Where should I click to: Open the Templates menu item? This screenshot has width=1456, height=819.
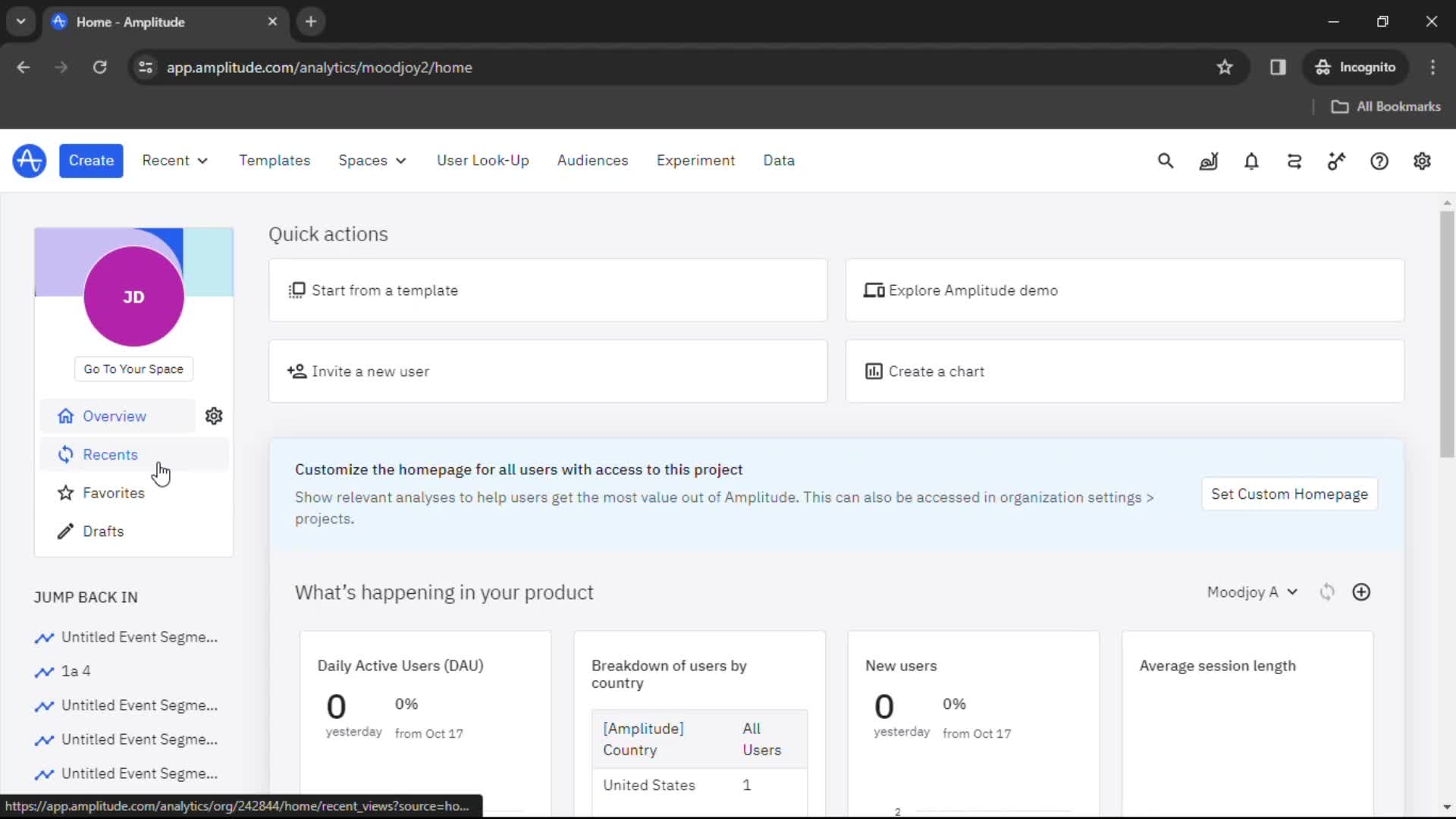[x=274, y=160]
